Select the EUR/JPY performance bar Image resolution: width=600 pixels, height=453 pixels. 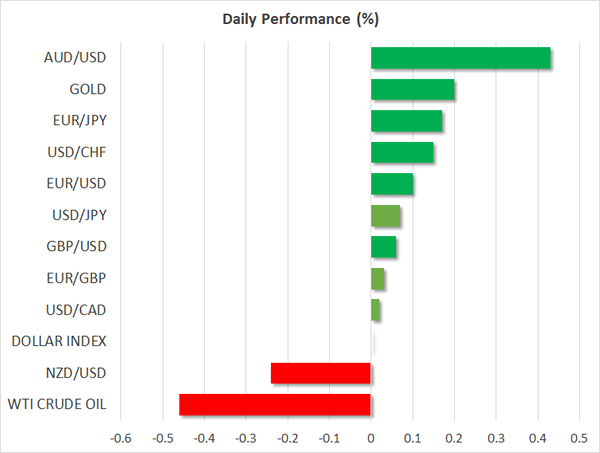click(406, 121)
